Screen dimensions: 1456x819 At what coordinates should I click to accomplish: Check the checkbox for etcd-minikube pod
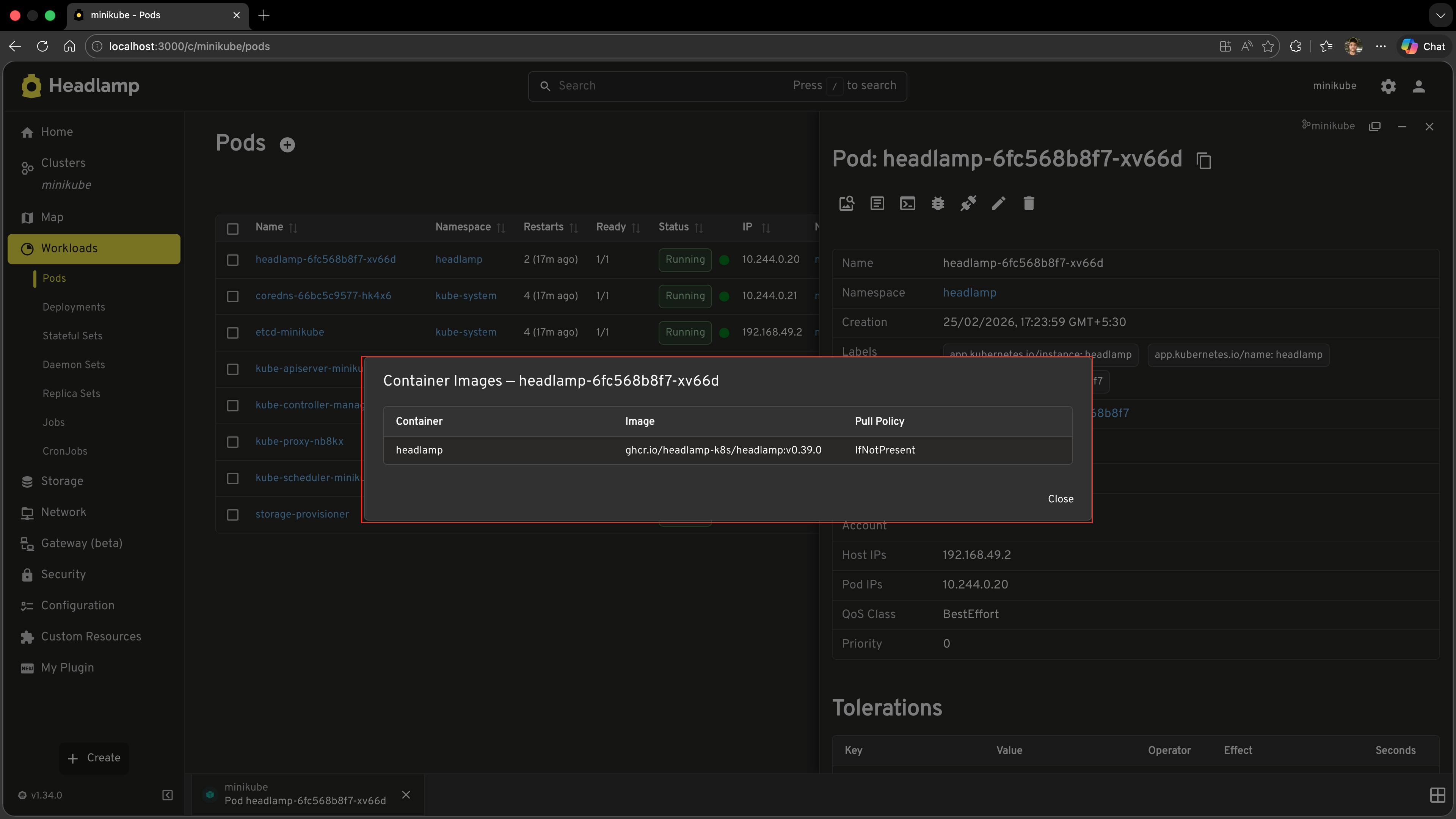point(232,333)
